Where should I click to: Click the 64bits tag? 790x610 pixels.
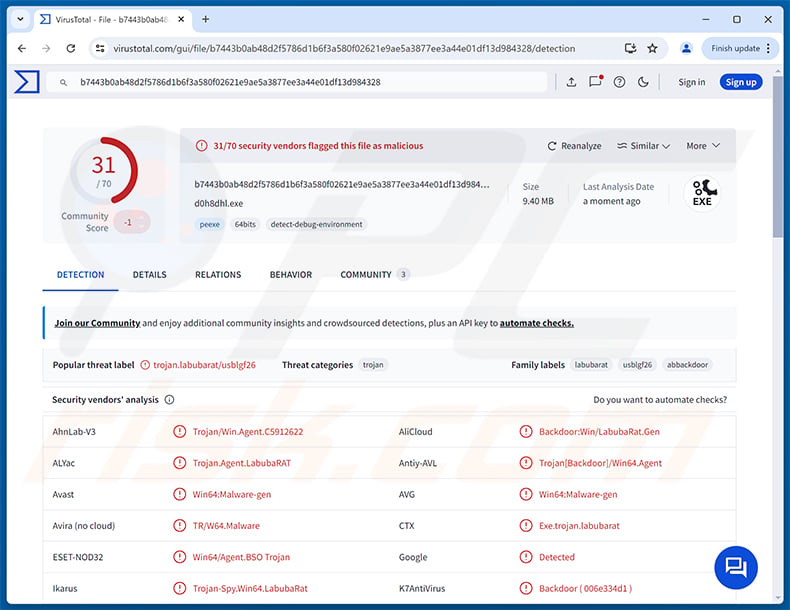point(245,224)
